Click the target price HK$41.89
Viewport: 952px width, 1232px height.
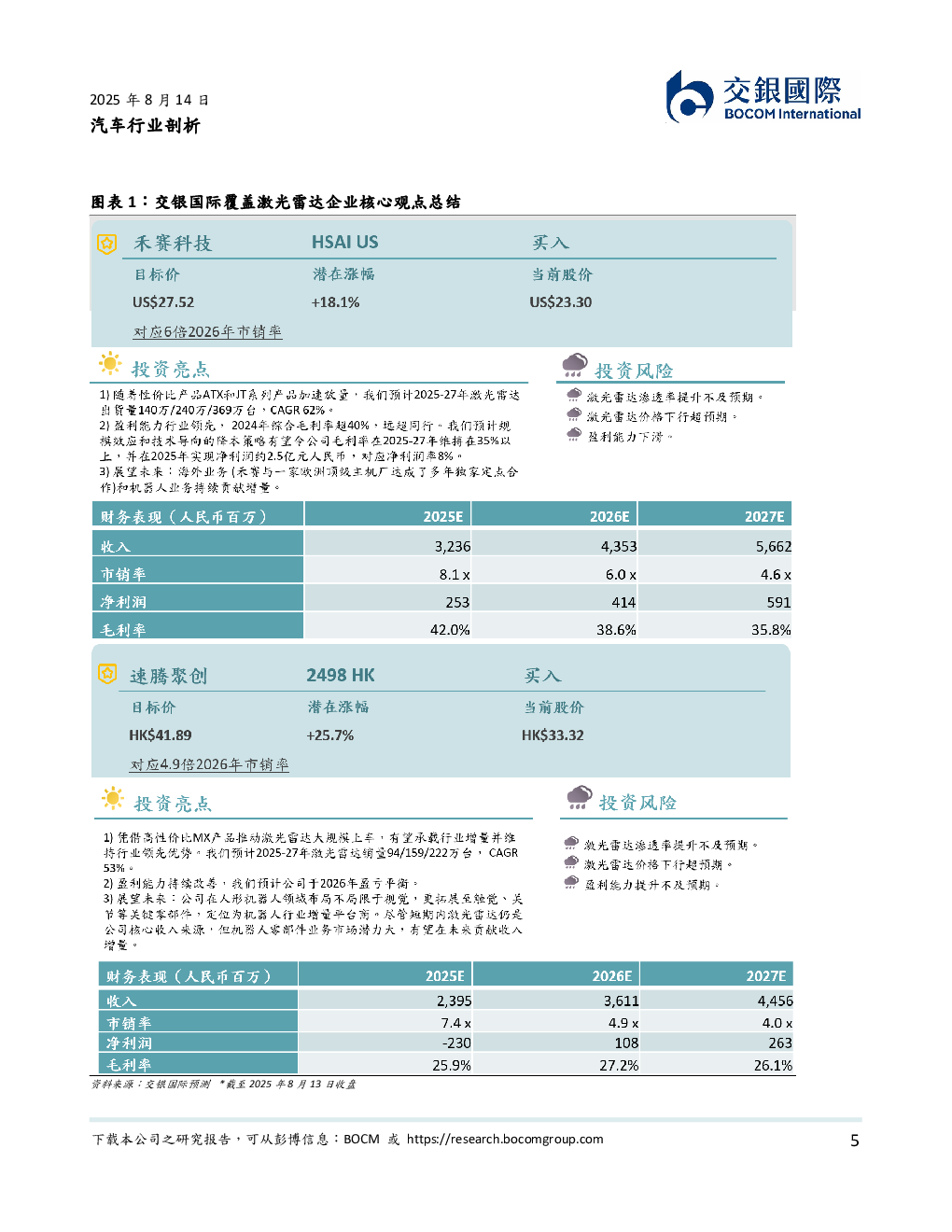[x=161, y=735]
